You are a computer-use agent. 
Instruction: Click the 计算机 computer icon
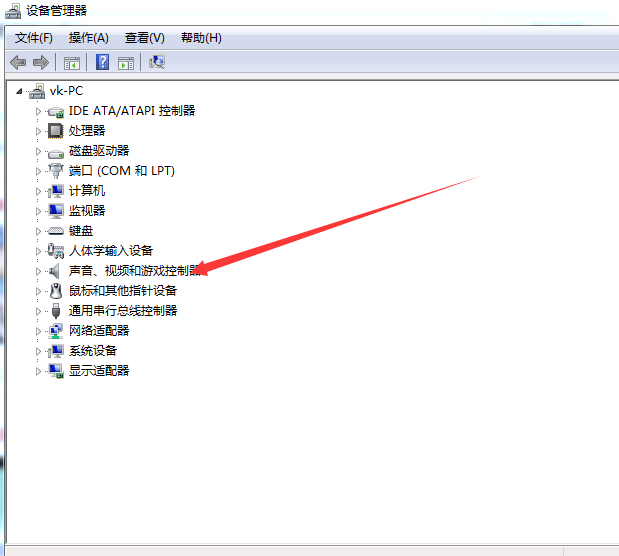56,191
